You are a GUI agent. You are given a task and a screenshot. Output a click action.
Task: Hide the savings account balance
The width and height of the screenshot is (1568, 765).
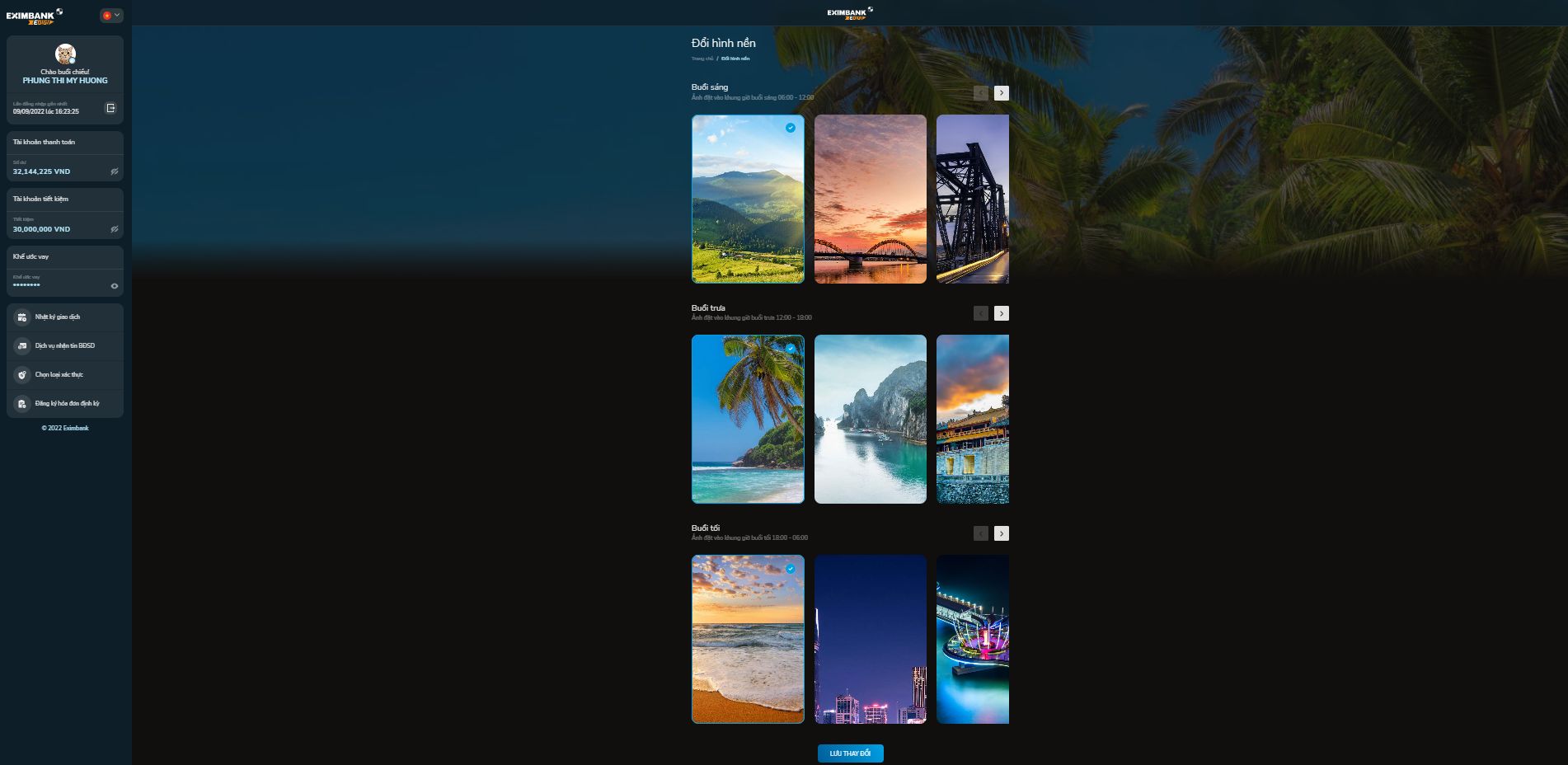pos(115,229)
